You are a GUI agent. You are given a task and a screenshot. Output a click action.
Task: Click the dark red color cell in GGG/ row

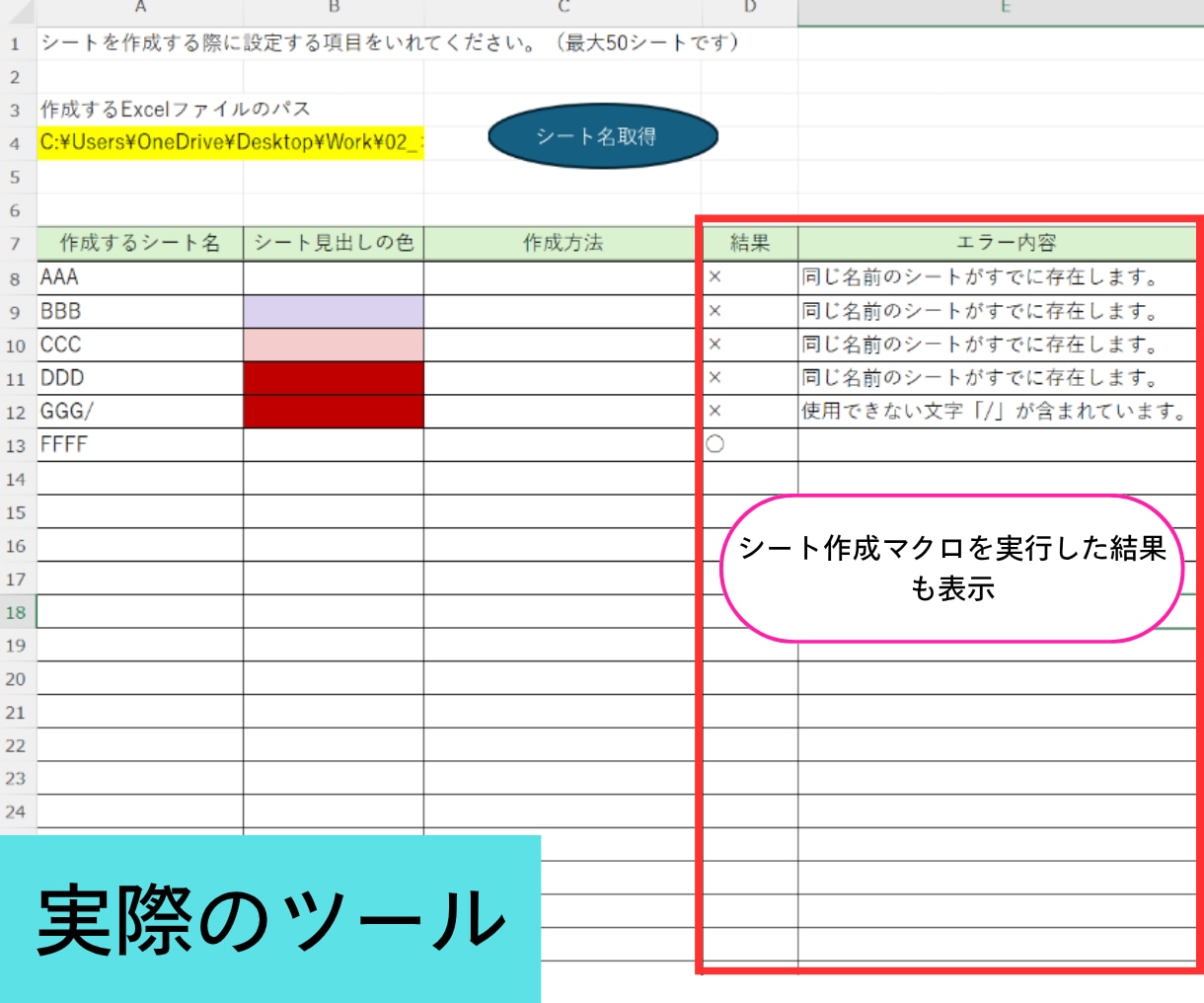pos(334,412)
